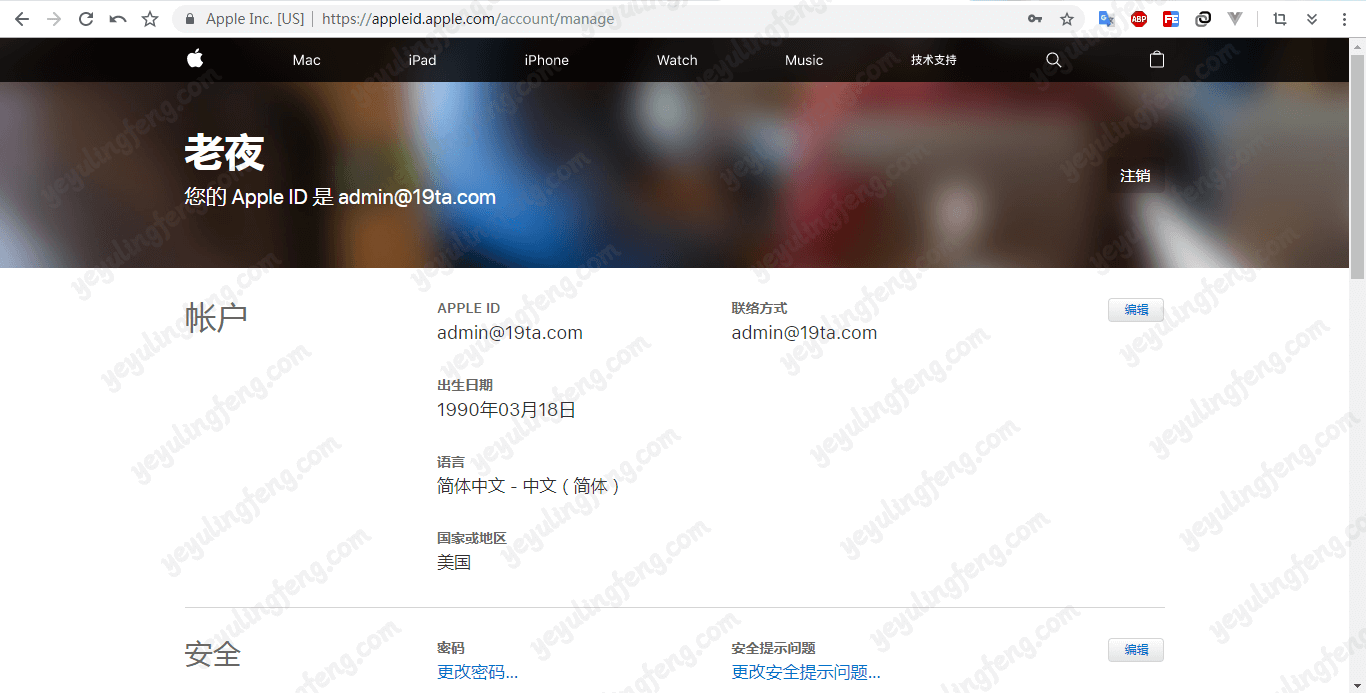Open the iPad menu item
Screen dimensions: 1366x693
click(422, 60)
